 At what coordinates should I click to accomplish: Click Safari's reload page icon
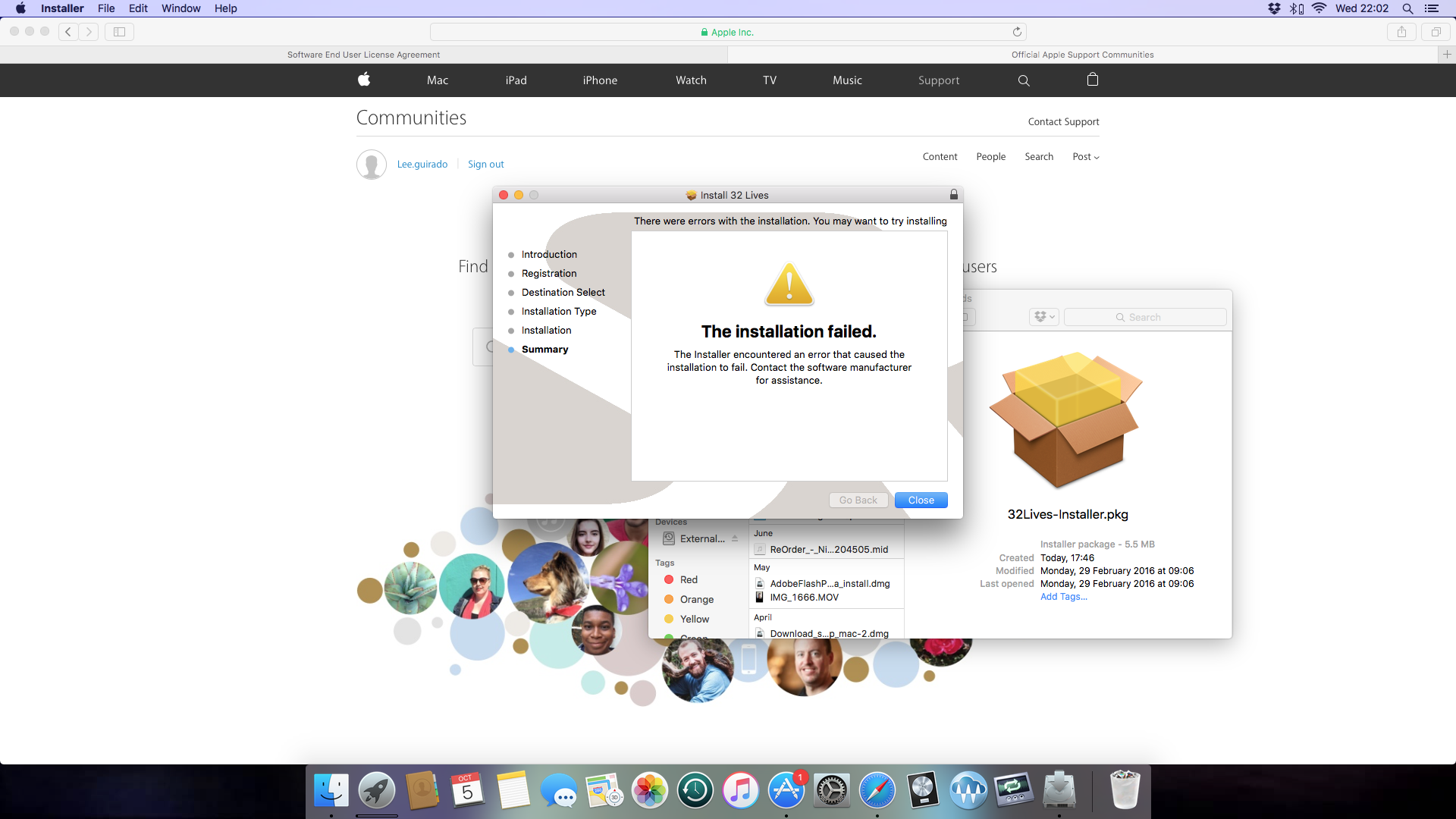point(1017,32)
